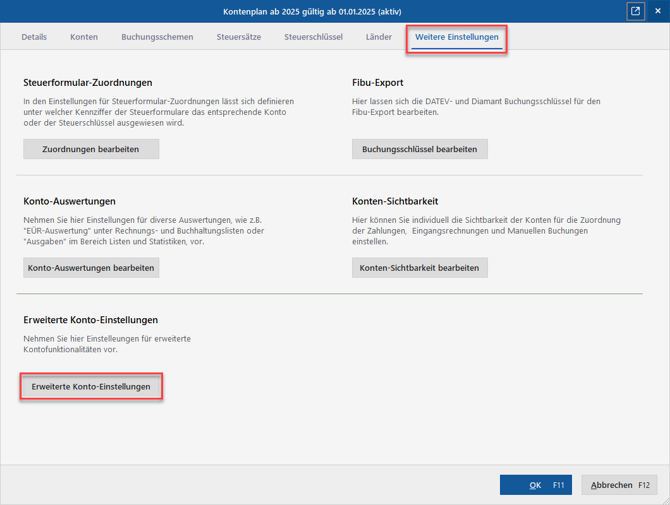Close the Kontenplan dialog with the X

coord(657,11)
